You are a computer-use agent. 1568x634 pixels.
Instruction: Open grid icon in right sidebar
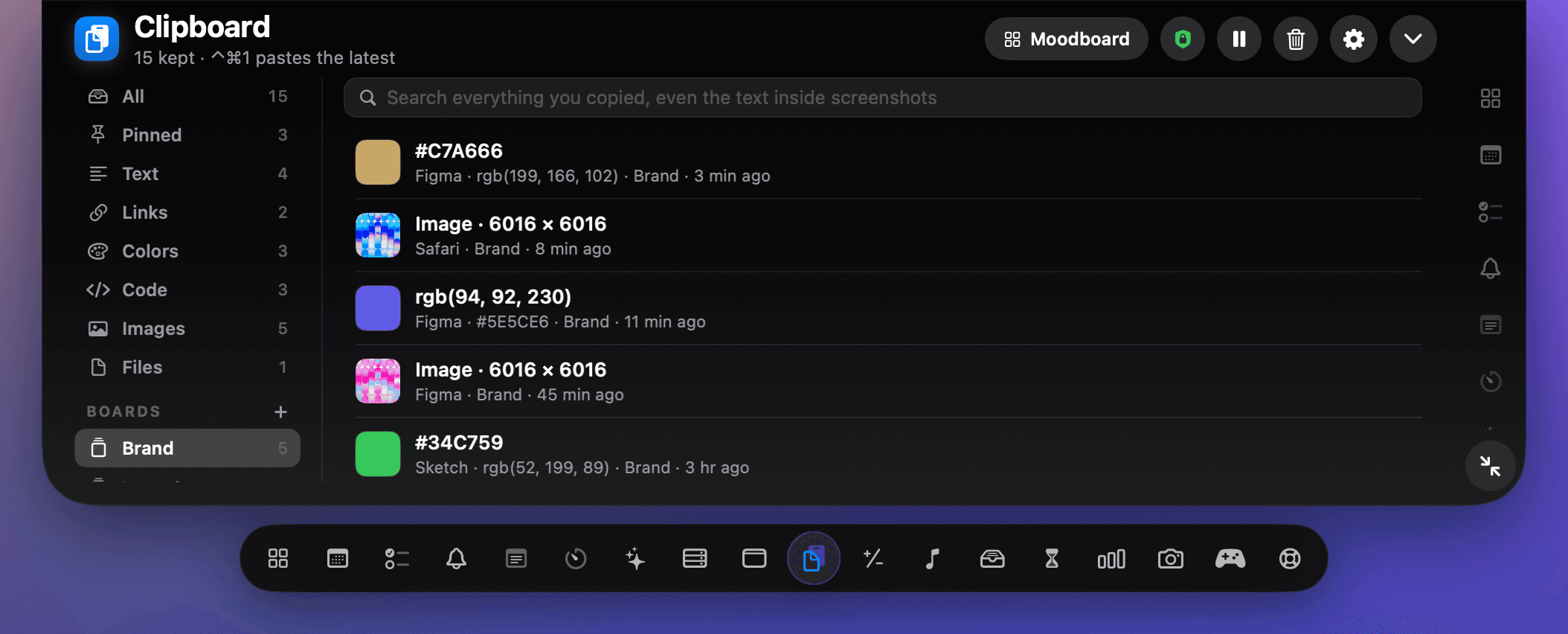click(1491, 98)
